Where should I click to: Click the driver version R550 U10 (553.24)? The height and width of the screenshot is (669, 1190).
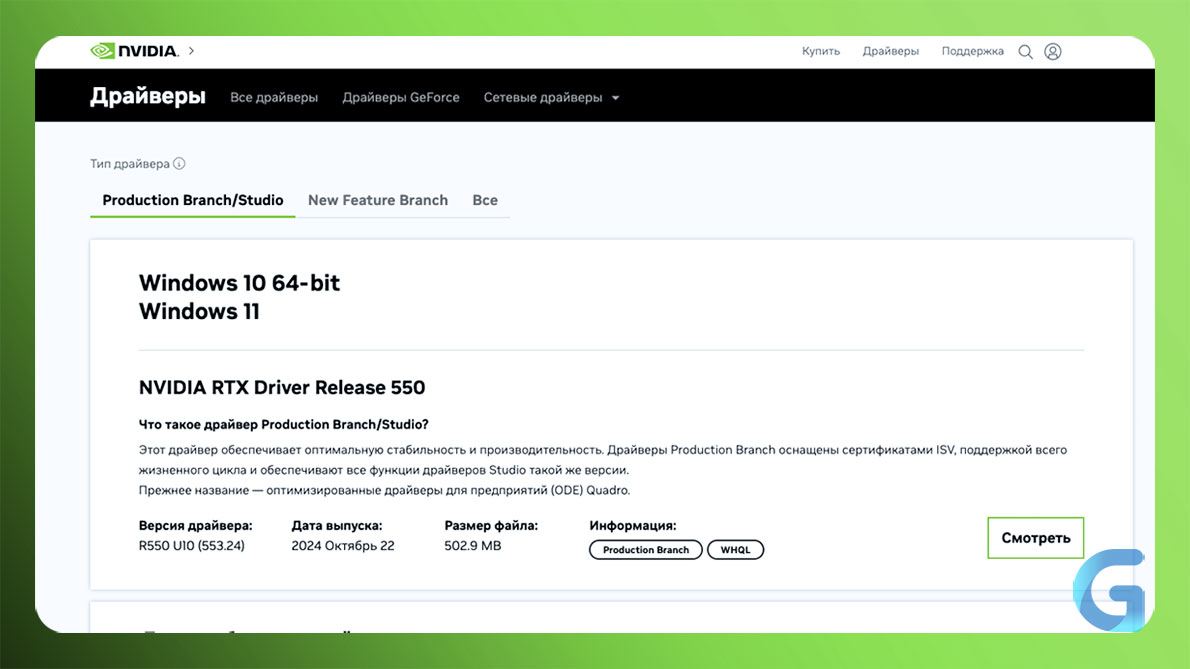191,545
